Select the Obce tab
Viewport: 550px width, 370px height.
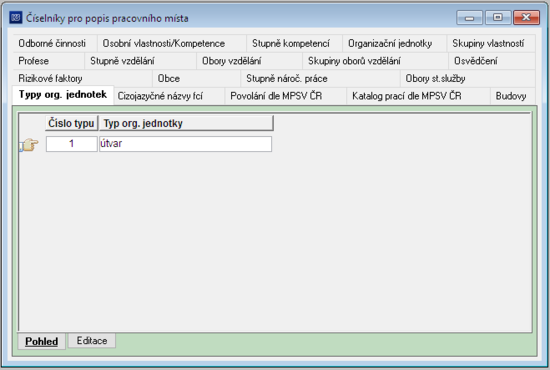tap(169, 79)
